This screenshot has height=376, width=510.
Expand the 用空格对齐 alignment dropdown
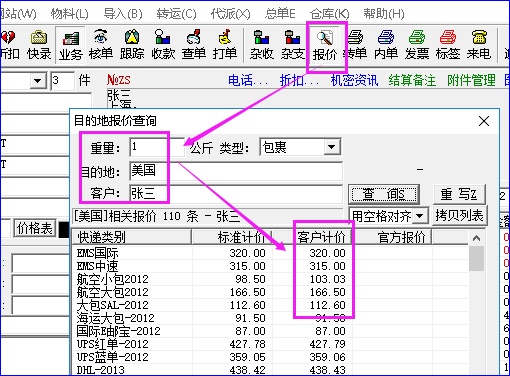420,216
